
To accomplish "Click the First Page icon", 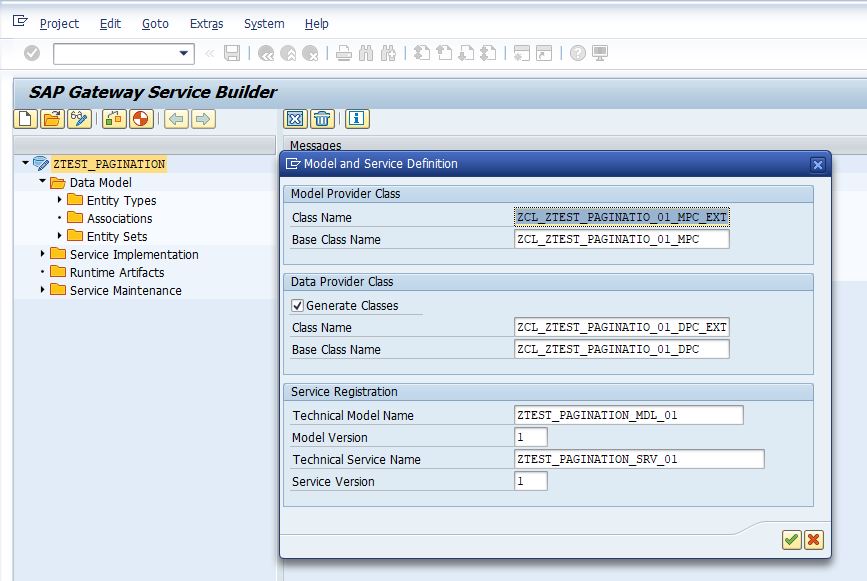I will [422, 53].
